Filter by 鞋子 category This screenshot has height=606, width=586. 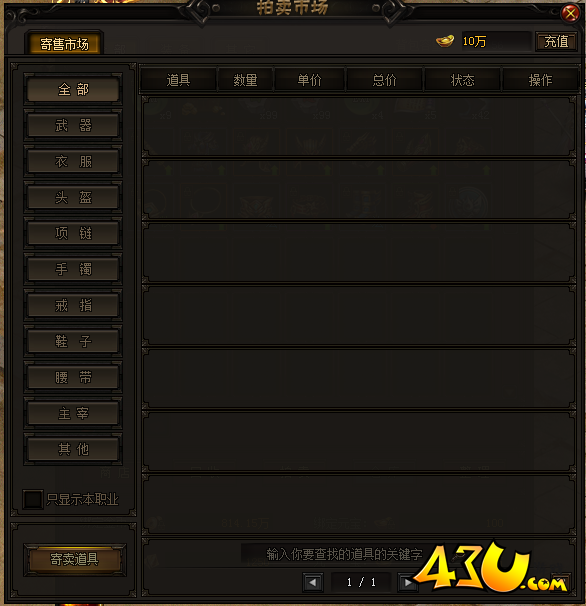(73, 341)
